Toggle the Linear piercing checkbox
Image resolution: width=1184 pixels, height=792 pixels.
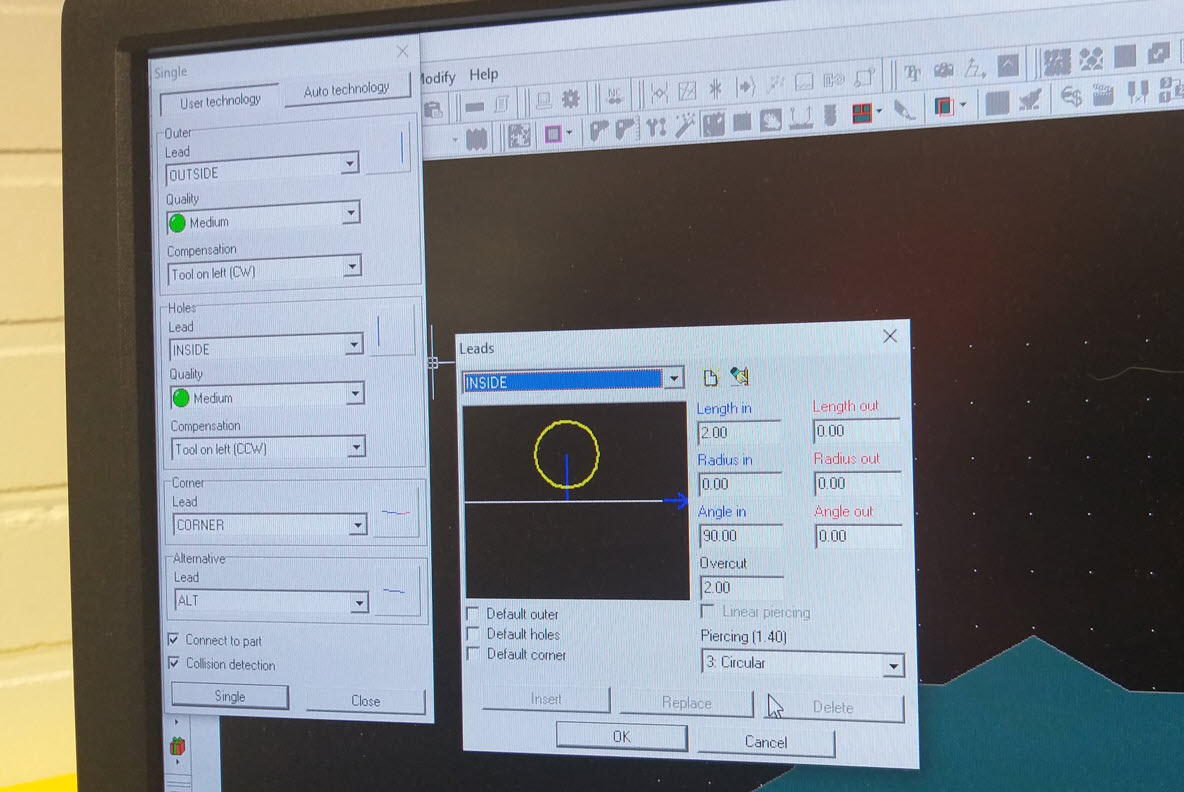(x=708, y=610)
